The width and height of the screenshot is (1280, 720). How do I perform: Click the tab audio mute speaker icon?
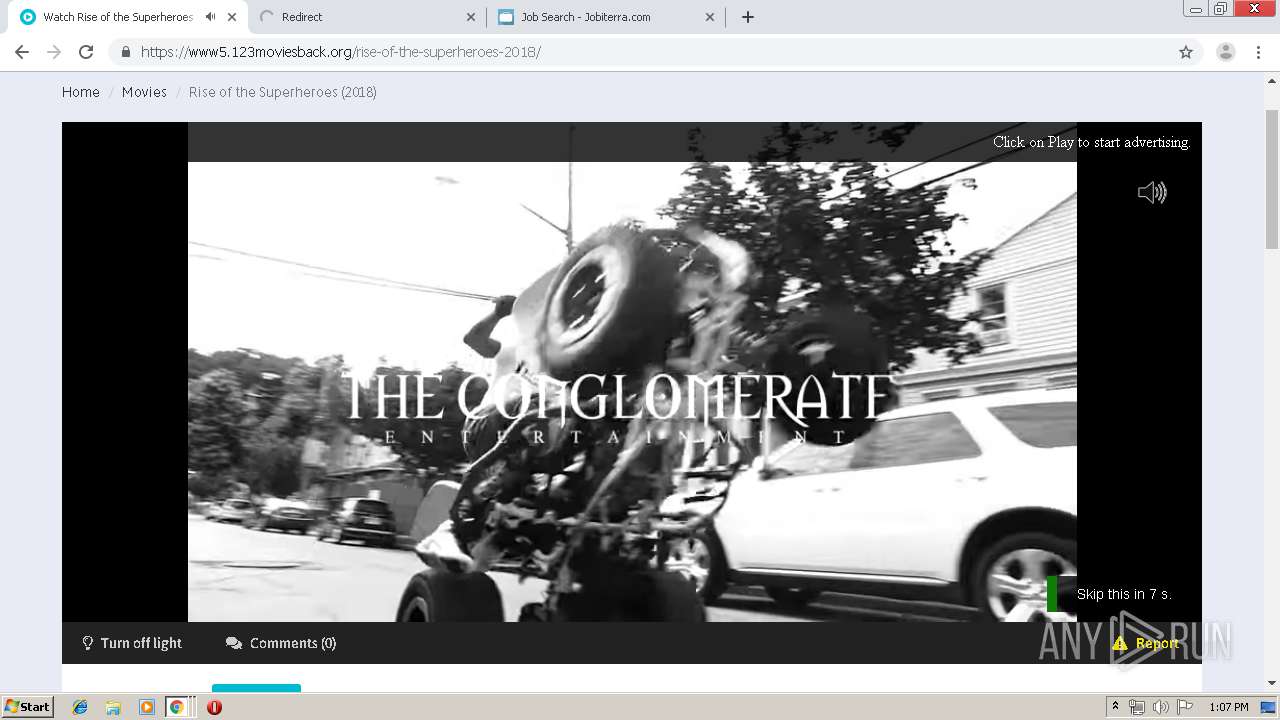210,17
